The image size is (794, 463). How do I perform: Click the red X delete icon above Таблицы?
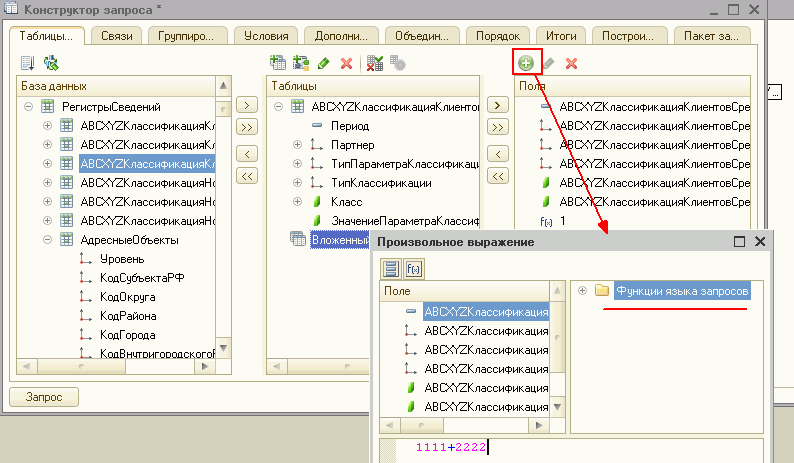pos(346,63)
